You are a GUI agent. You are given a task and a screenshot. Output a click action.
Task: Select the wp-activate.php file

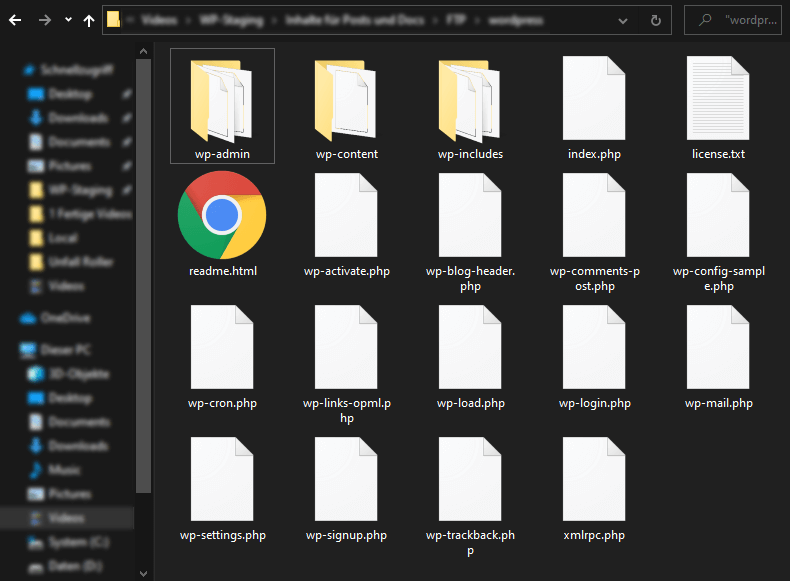(346, 224)
